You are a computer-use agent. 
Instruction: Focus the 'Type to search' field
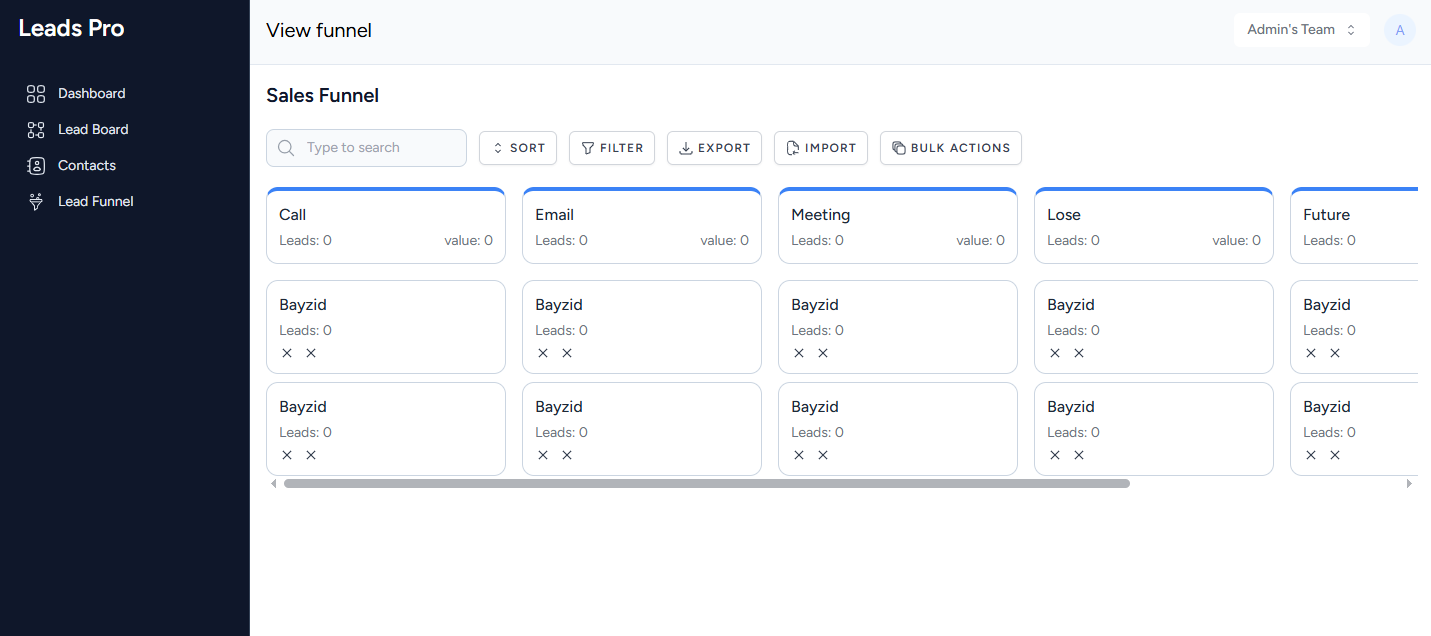click(366, 148)
